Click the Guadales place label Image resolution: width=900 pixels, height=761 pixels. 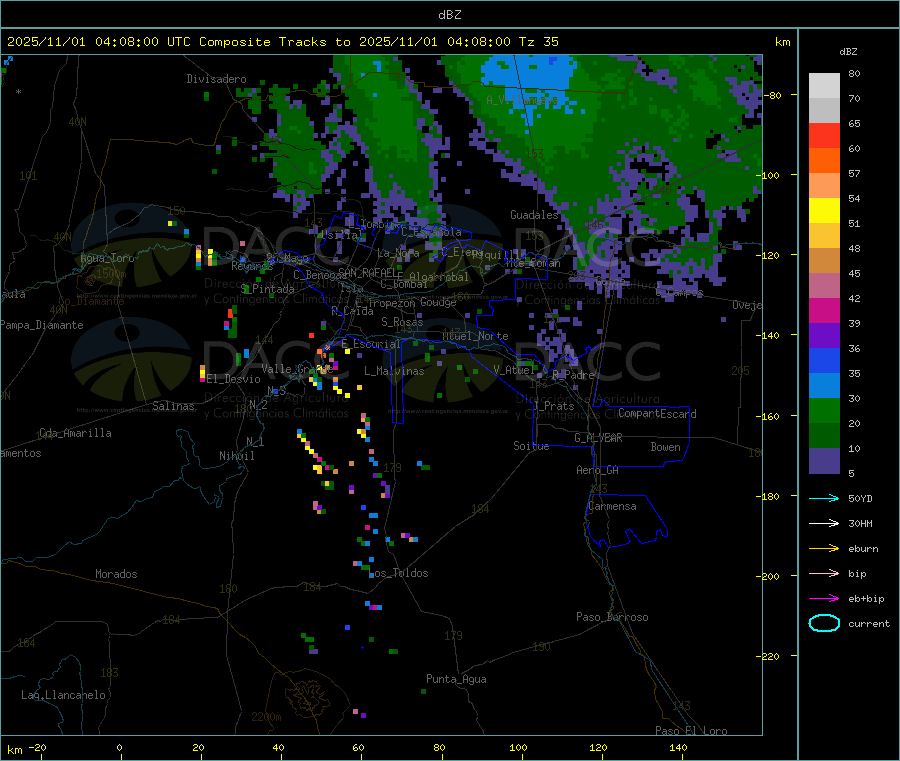534,215
